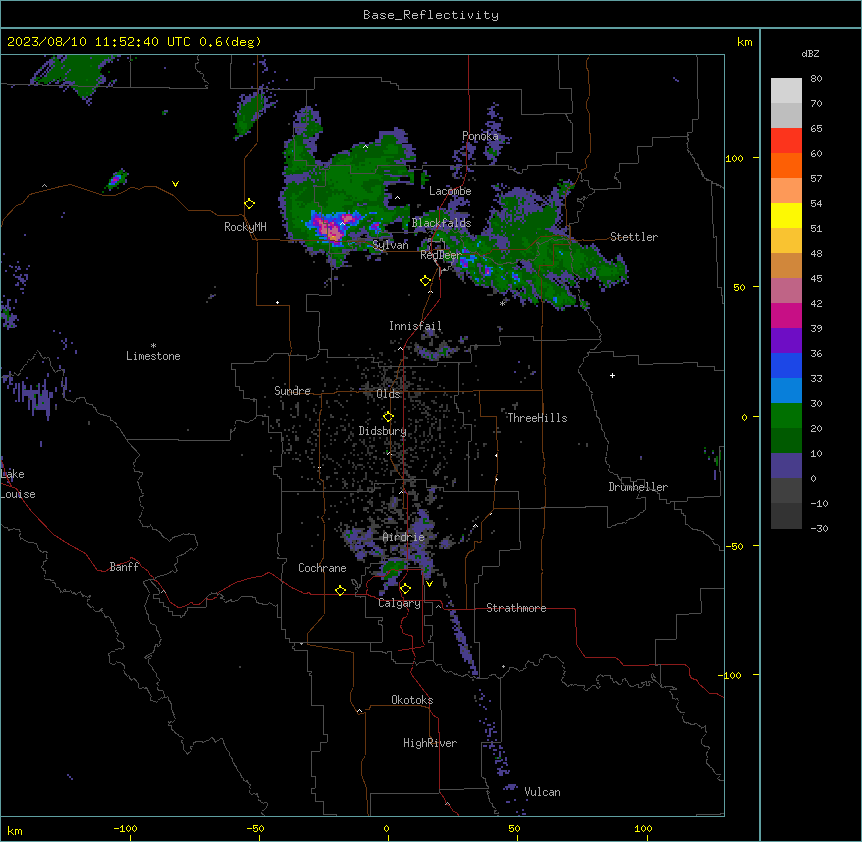
Task: Select the RedDeer city label
Action: click(x=440, y=255)
